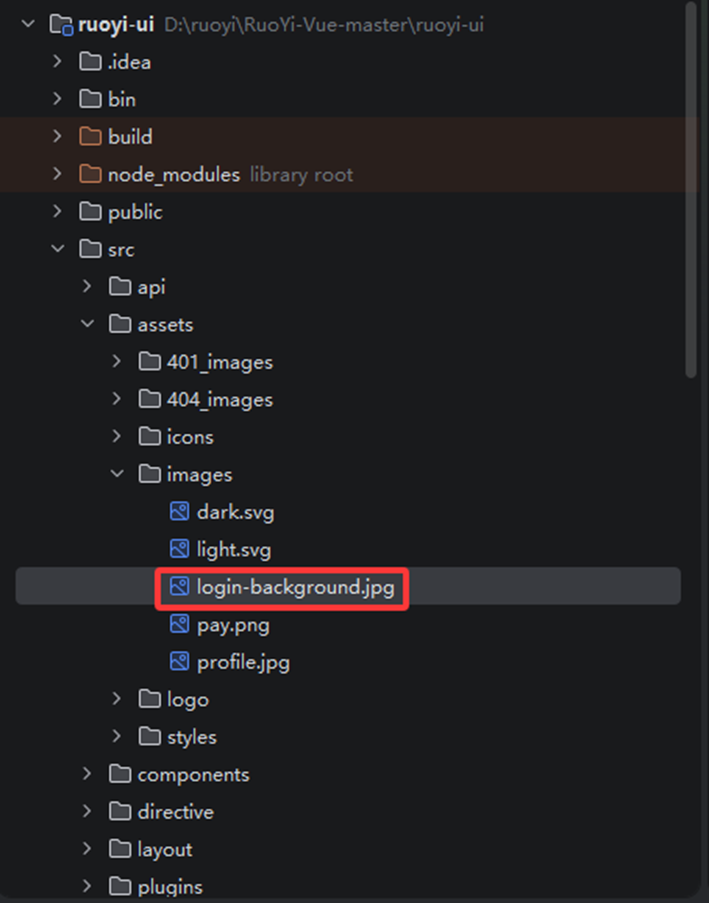This screenshot has height=903, width=709.
Task: Click the vertical scrollbar thumb
Action: pyautogui.click(x=691, y=190)
